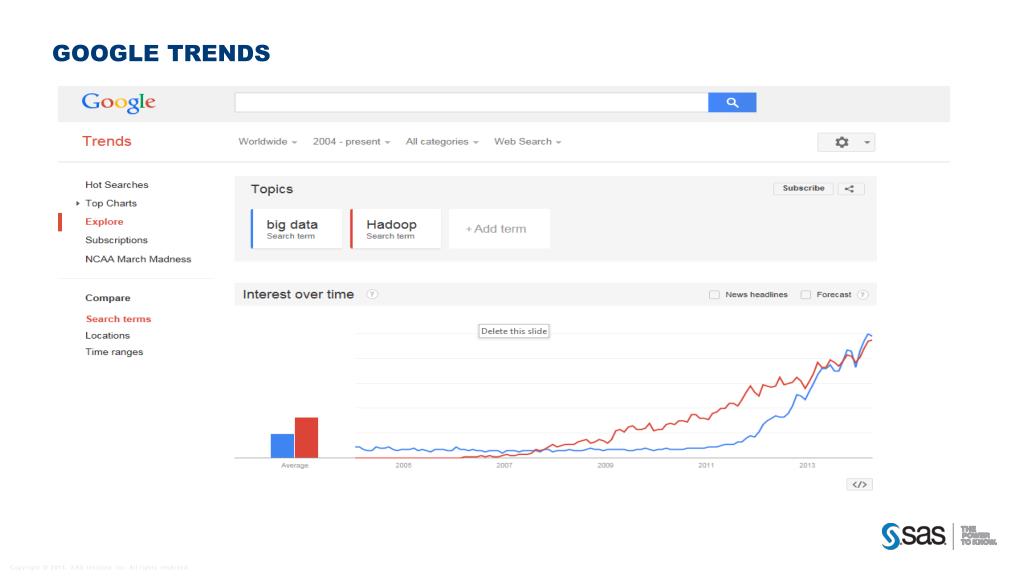This screenshot has width=1024, height=576.
Task: Open the 2004 - present date dropdown
Action: click(x=351, y=142)
